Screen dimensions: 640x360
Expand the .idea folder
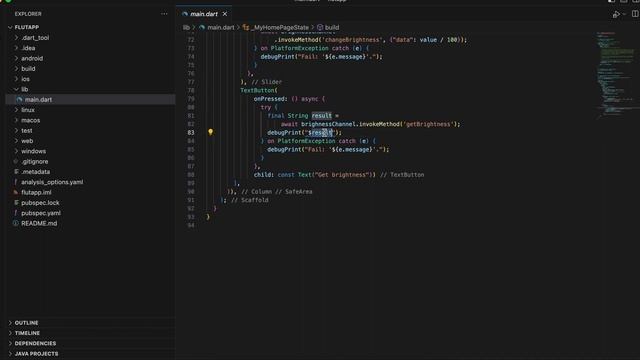[x=28, y=48]
